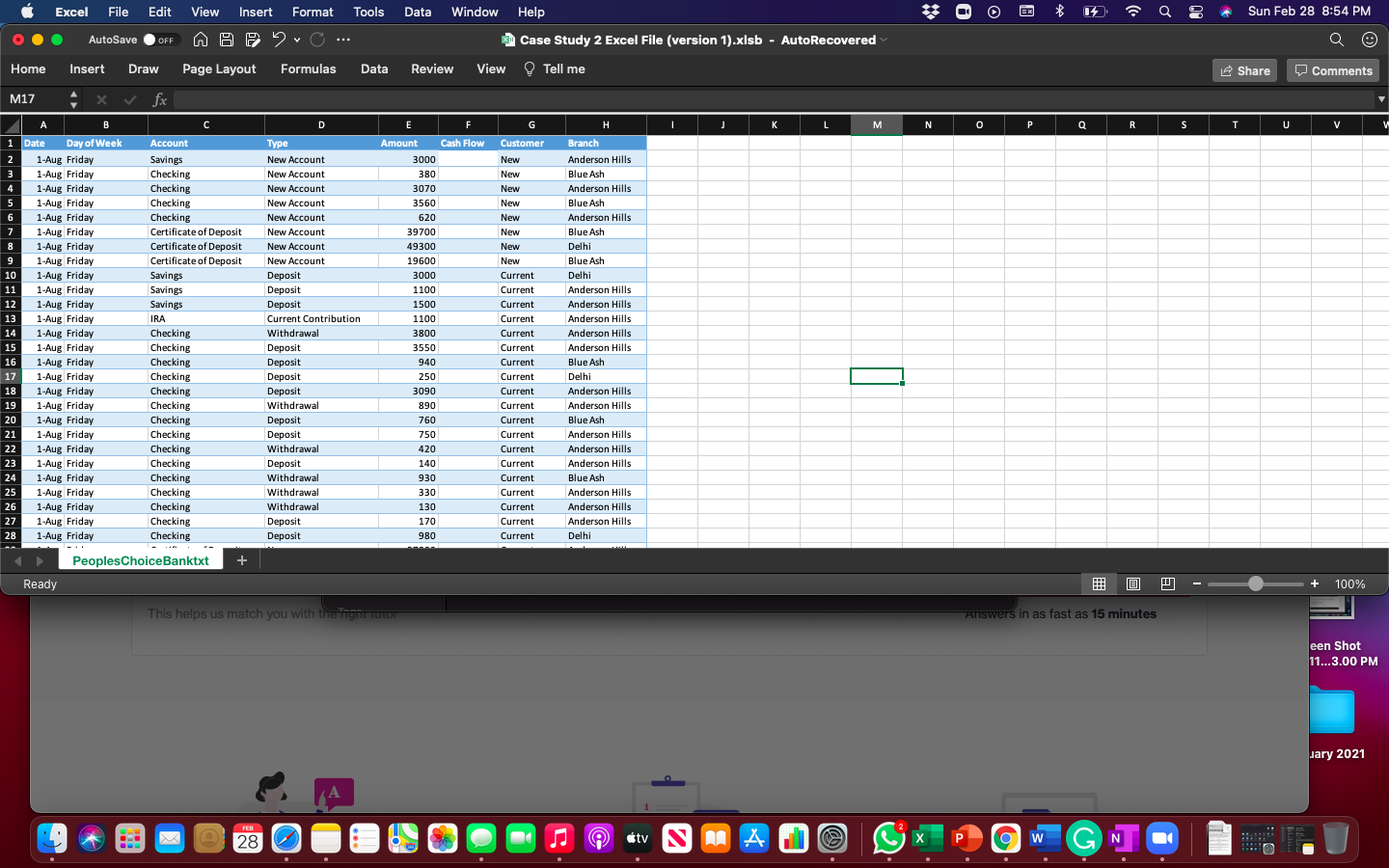The image size is (1389, 868).
Task: Turn on the AutoSave toggle
Action: coord(163,40)
